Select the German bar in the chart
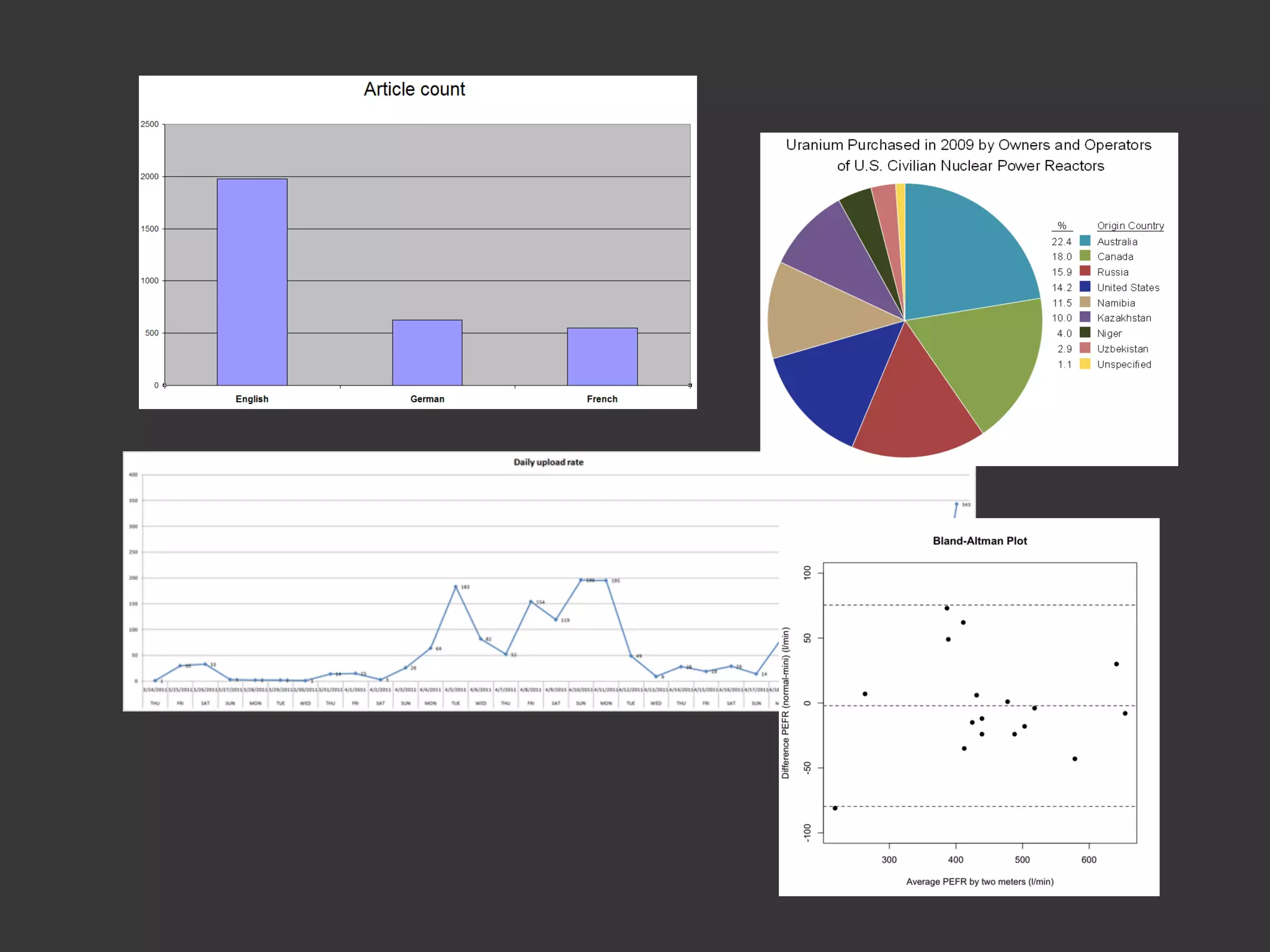The height and width of the screenshot is (952, 1270). pyautogui.click(x=427, y=352)
